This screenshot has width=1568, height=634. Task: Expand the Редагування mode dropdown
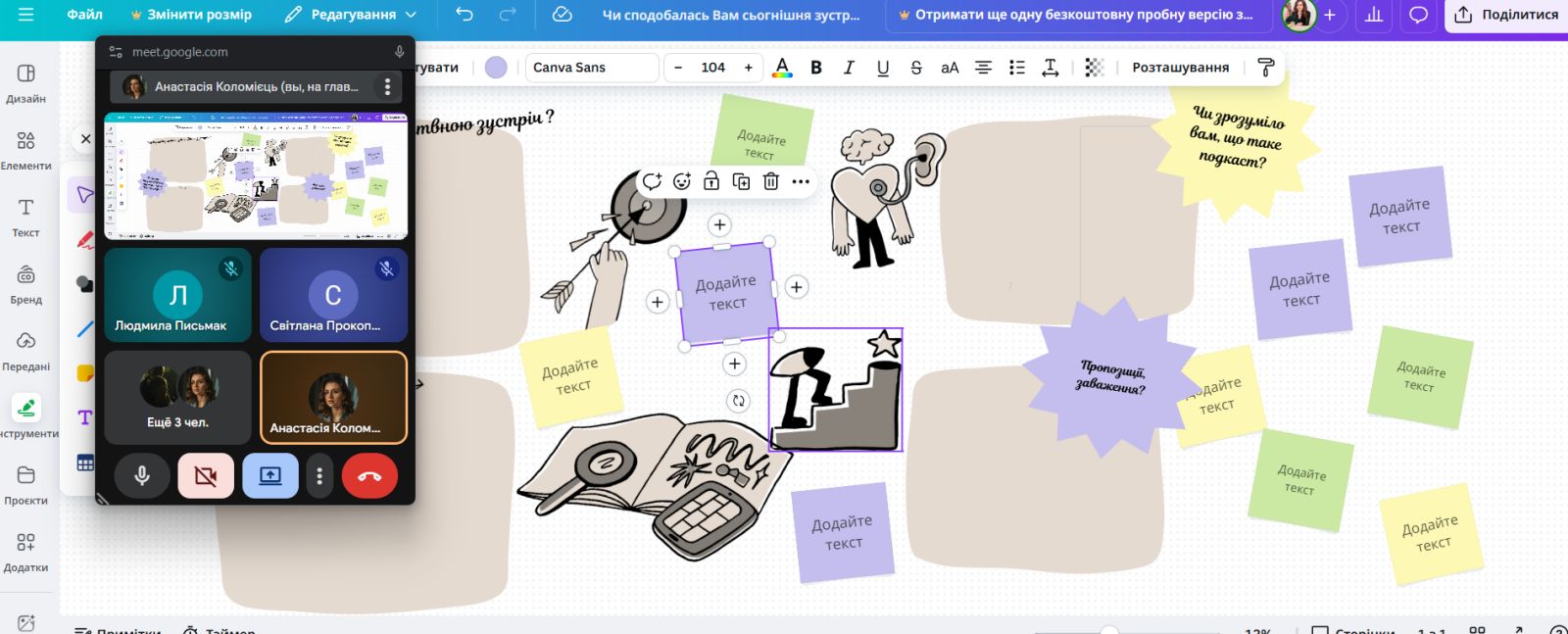pyautogui.click(x=351, y=15)
